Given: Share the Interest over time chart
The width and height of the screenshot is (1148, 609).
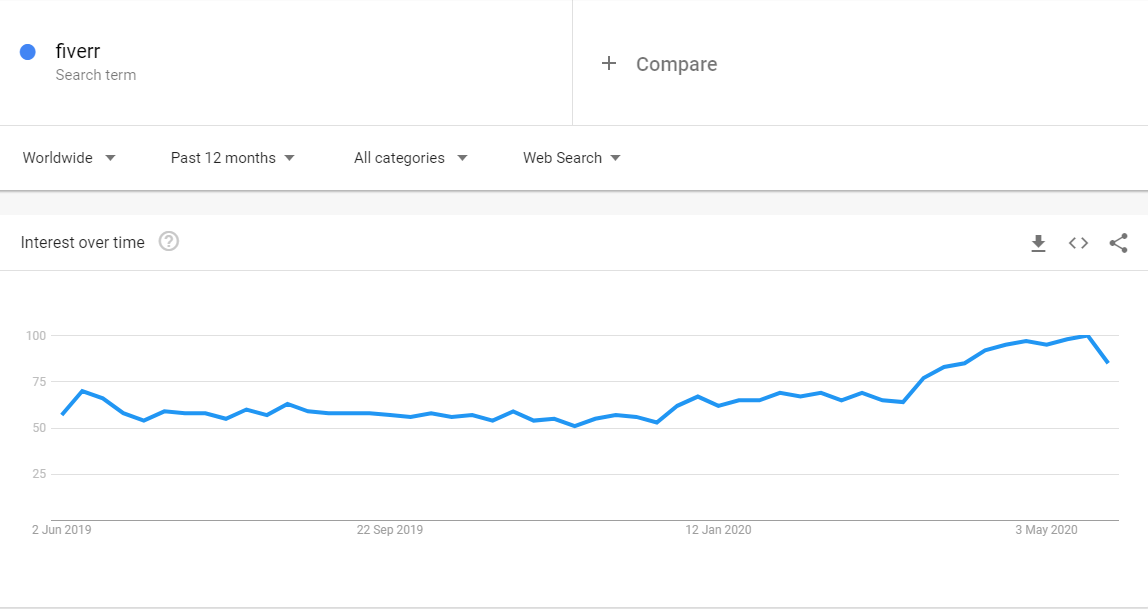Looking at the screenshot, I should (1119, 243).
